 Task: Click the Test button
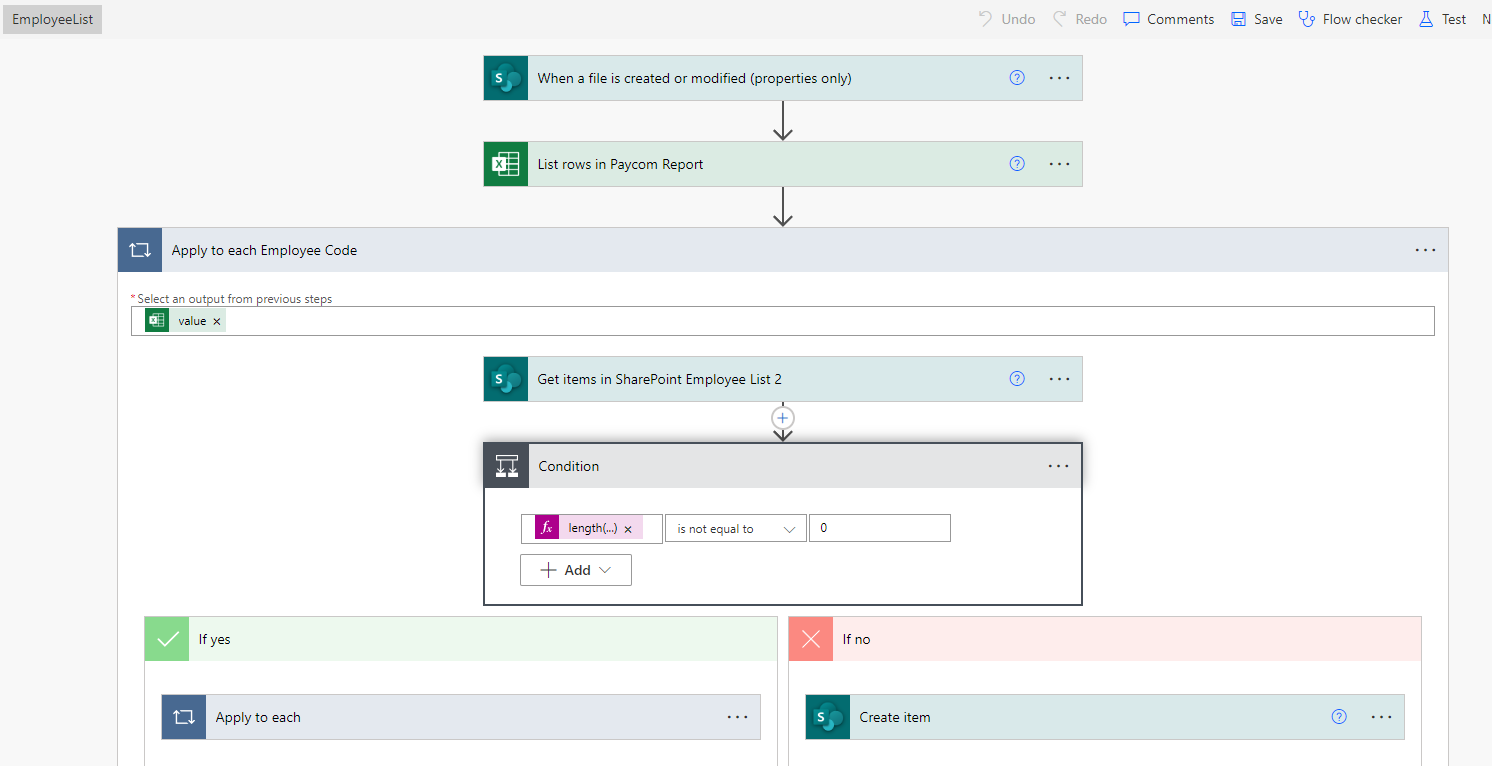pos(1442,19)
